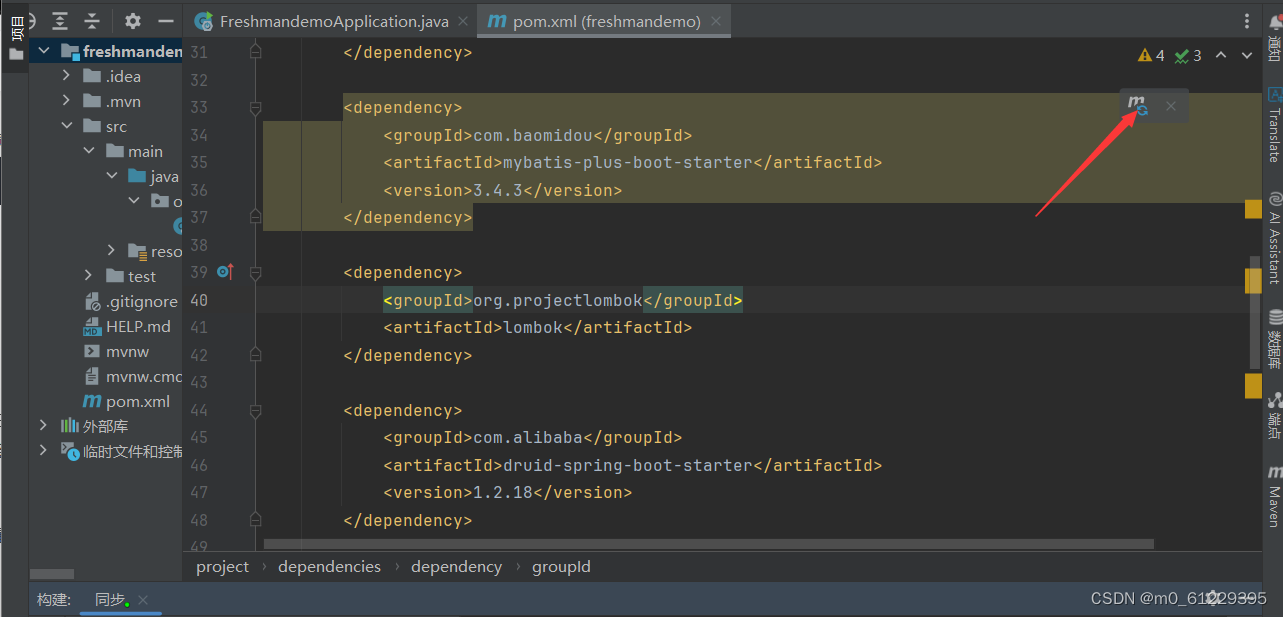Dismiss the Maven reload popup with X

tap(1170, 103)
